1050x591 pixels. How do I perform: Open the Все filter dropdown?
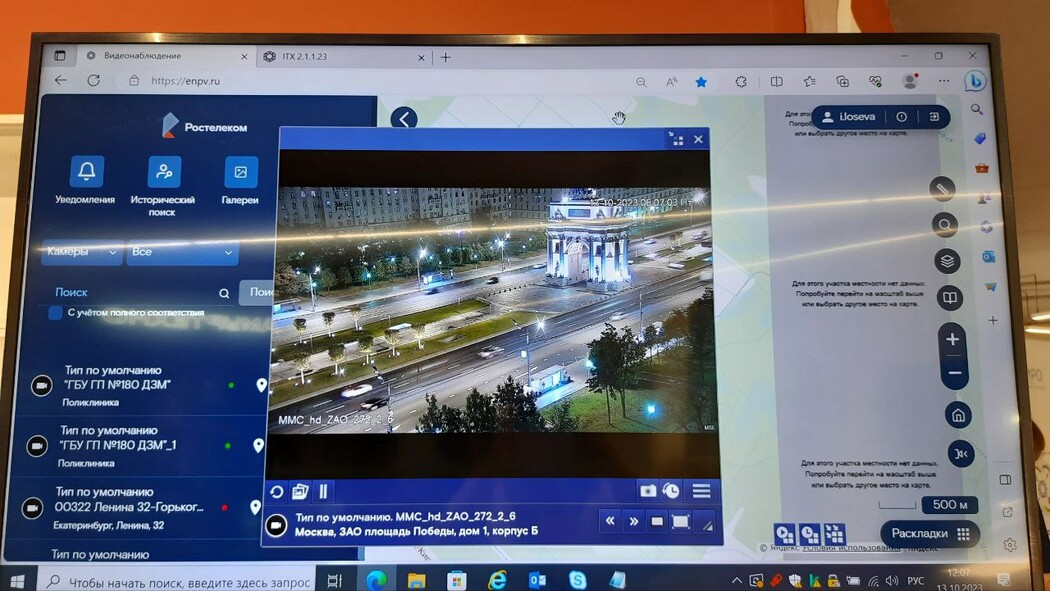click(x=182, y=252)
